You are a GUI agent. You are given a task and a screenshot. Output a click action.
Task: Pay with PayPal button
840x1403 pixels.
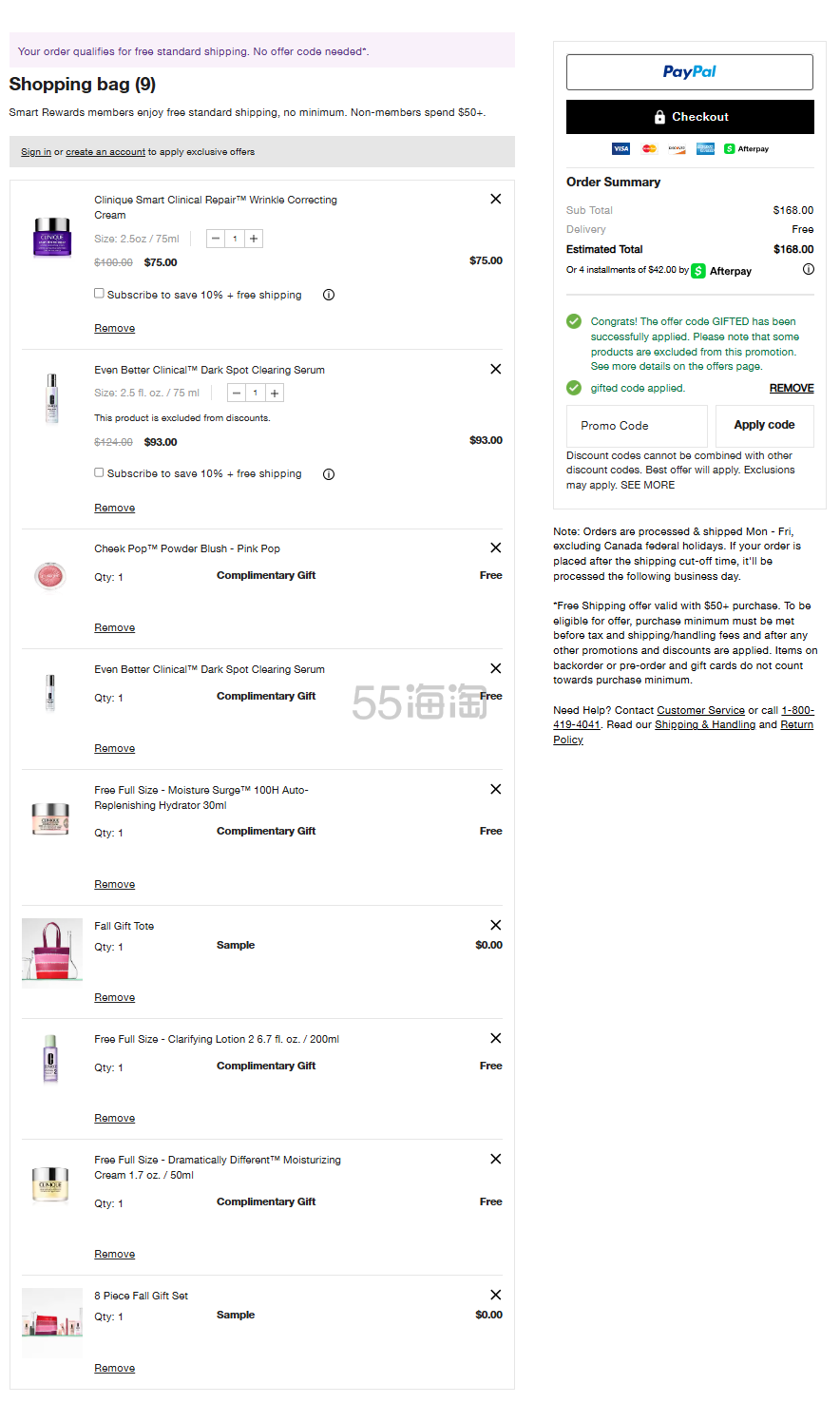point(690,72)
